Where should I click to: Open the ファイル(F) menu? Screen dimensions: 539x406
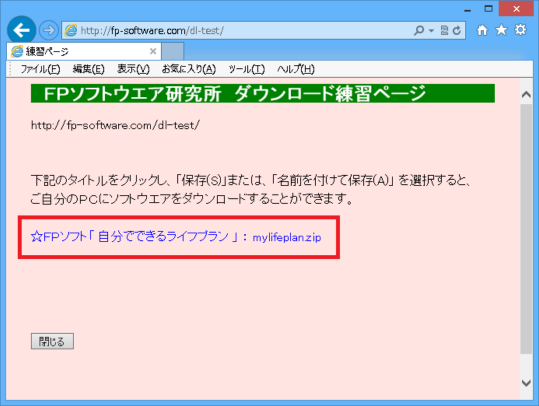coord(40,69)
